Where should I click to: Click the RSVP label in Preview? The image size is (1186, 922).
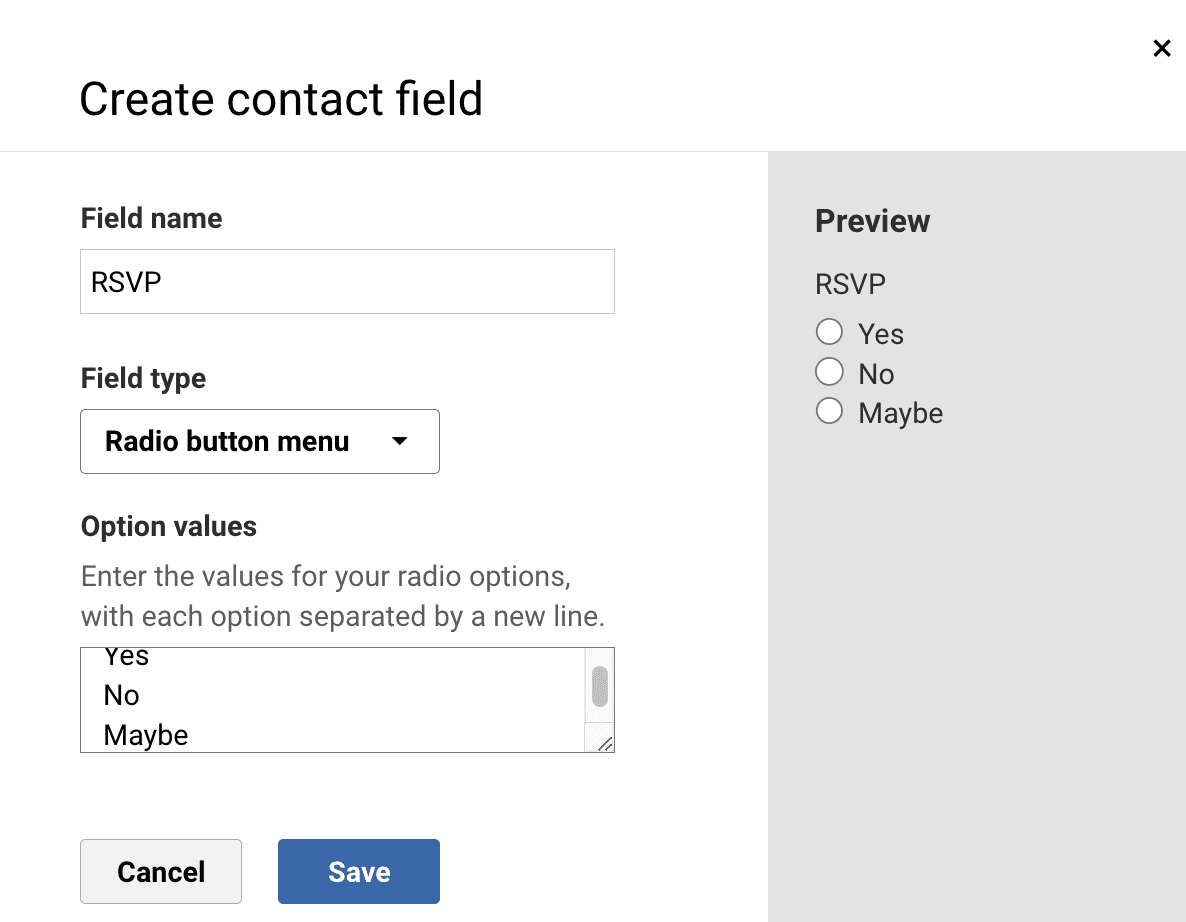[850, 285]
